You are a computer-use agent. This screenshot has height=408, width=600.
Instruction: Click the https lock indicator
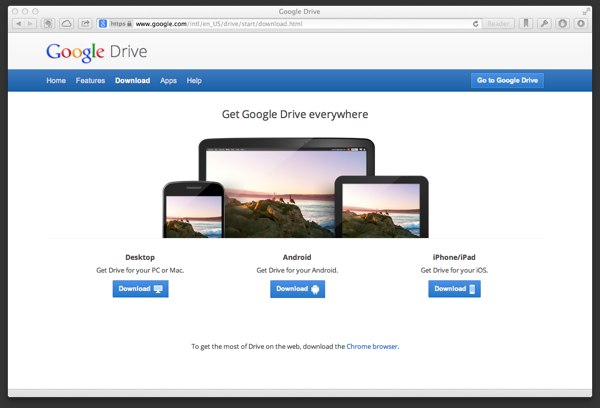pos(121,24)
